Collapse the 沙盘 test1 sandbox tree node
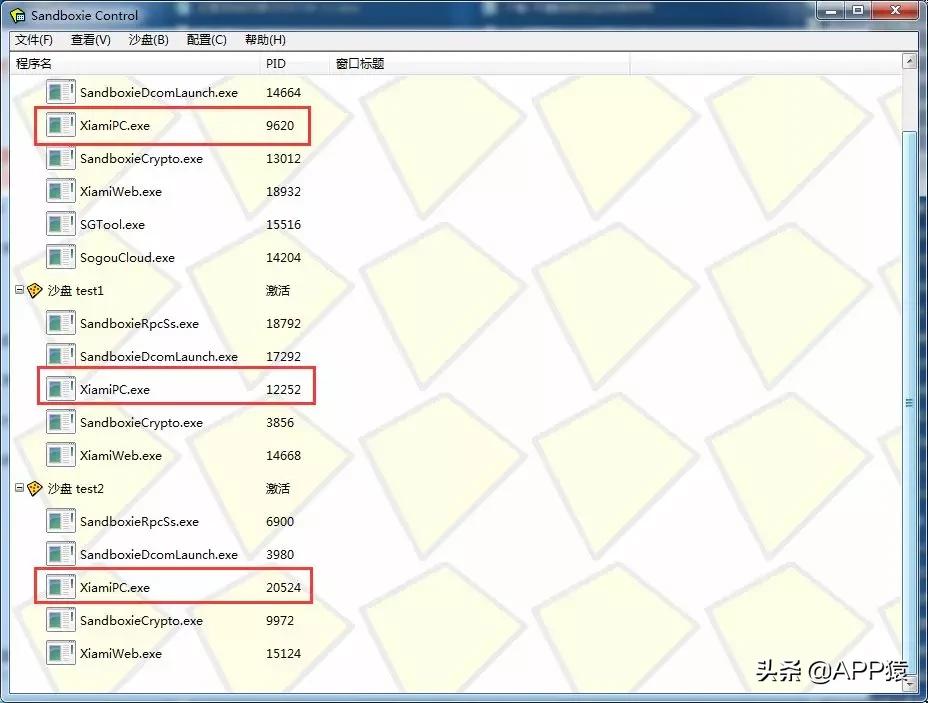Screen dimensions: 928x703 [22, 290]
